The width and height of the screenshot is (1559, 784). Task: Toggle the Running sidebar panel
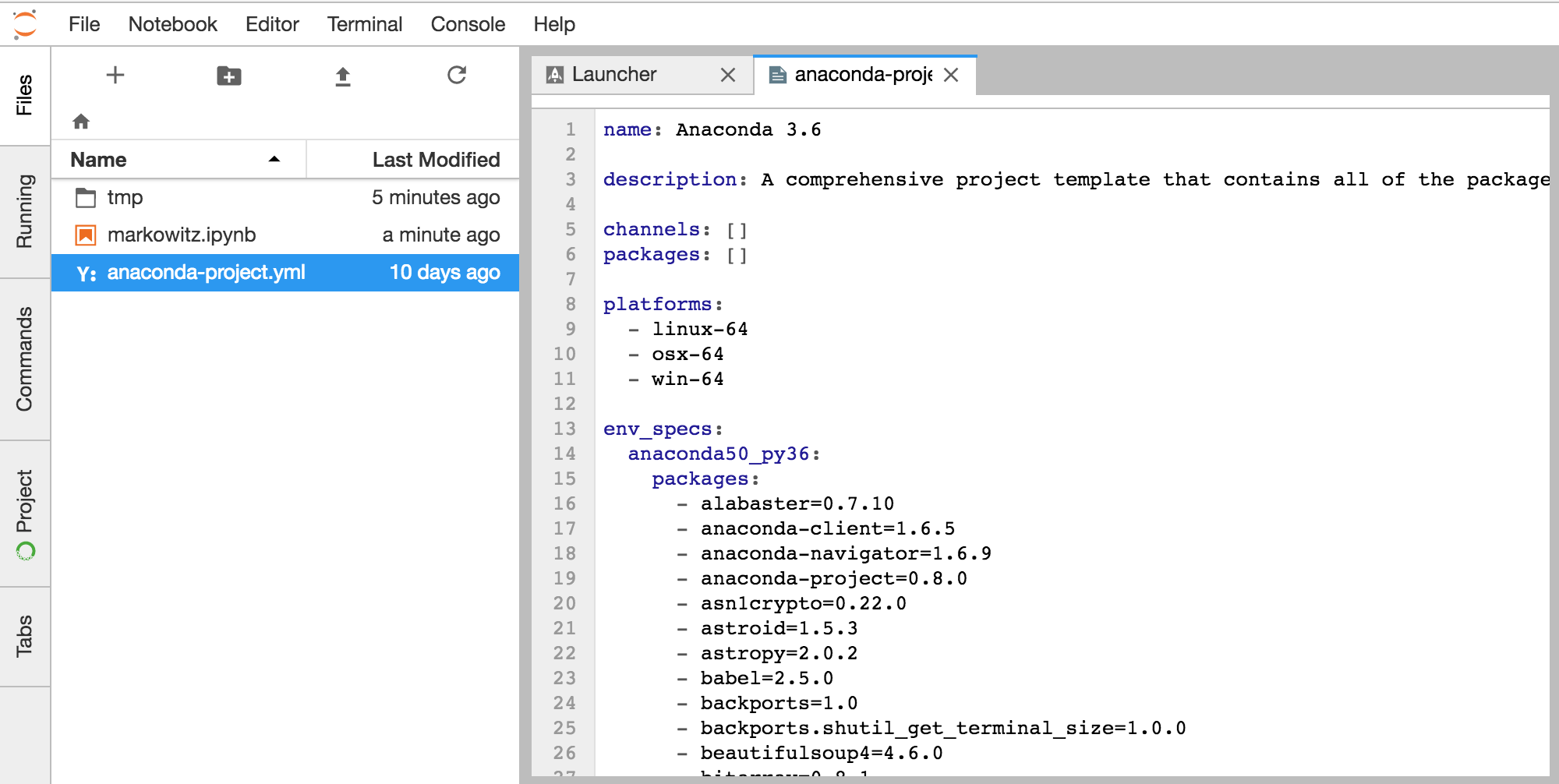pyautogui.click(x=25, y=210)
